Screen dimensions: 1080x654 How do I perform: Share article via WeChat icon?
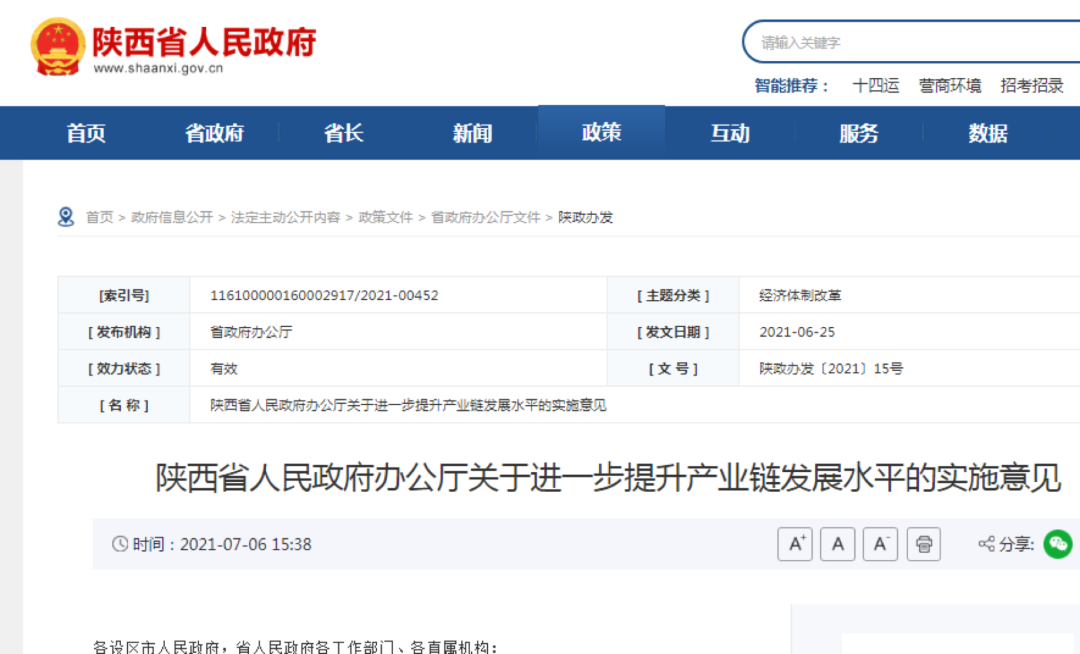click(1057, 544)
